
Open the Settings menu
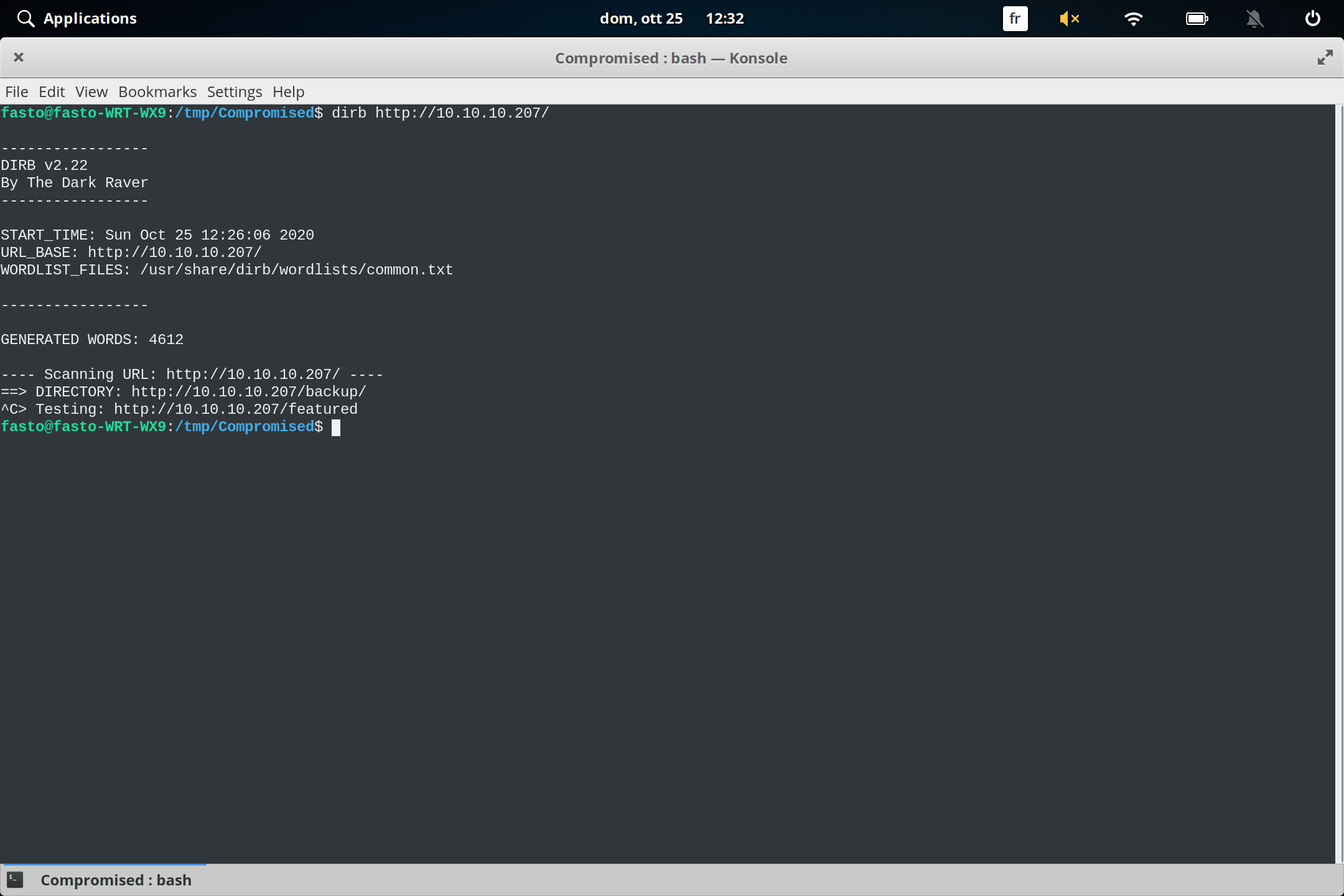coord(234,91)
